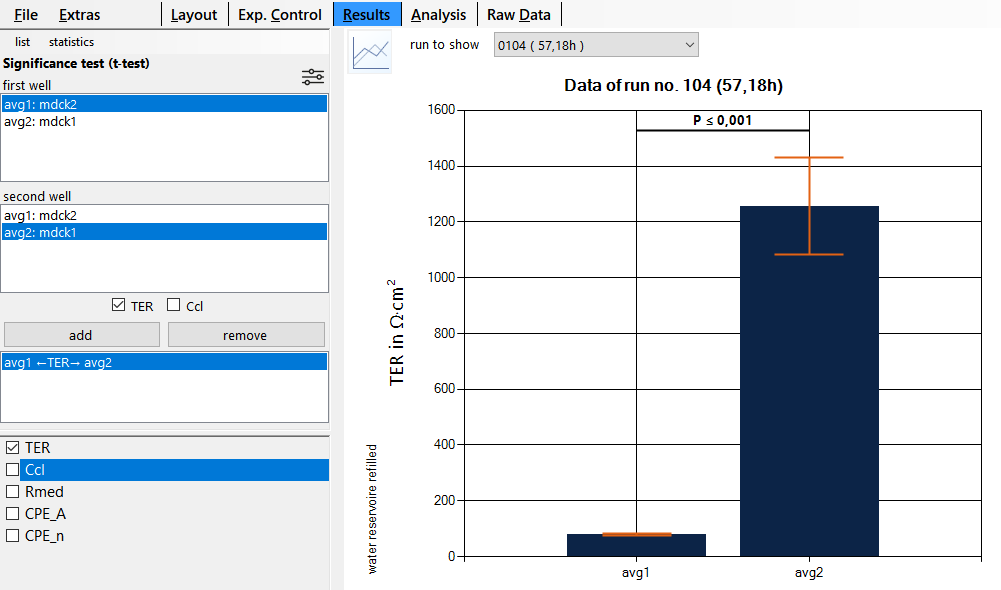1001x590 pixels.
Task: Open the run to show dropdown
Action: click(687, 45)
